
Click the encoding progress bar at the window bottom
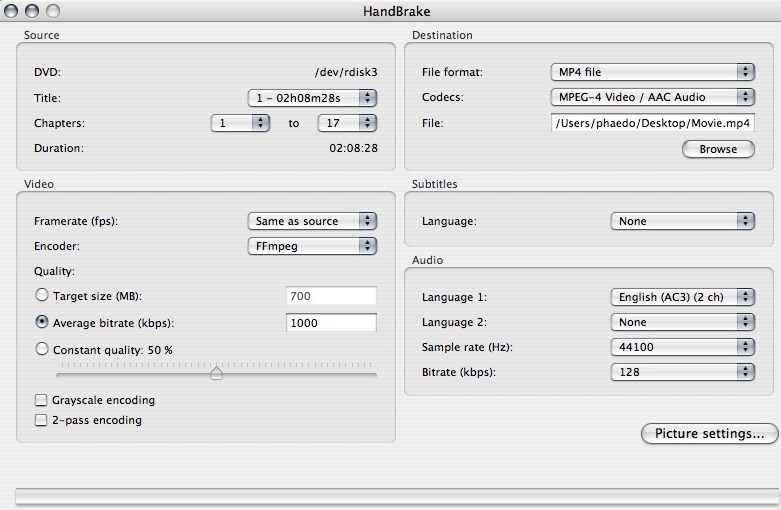397,496
